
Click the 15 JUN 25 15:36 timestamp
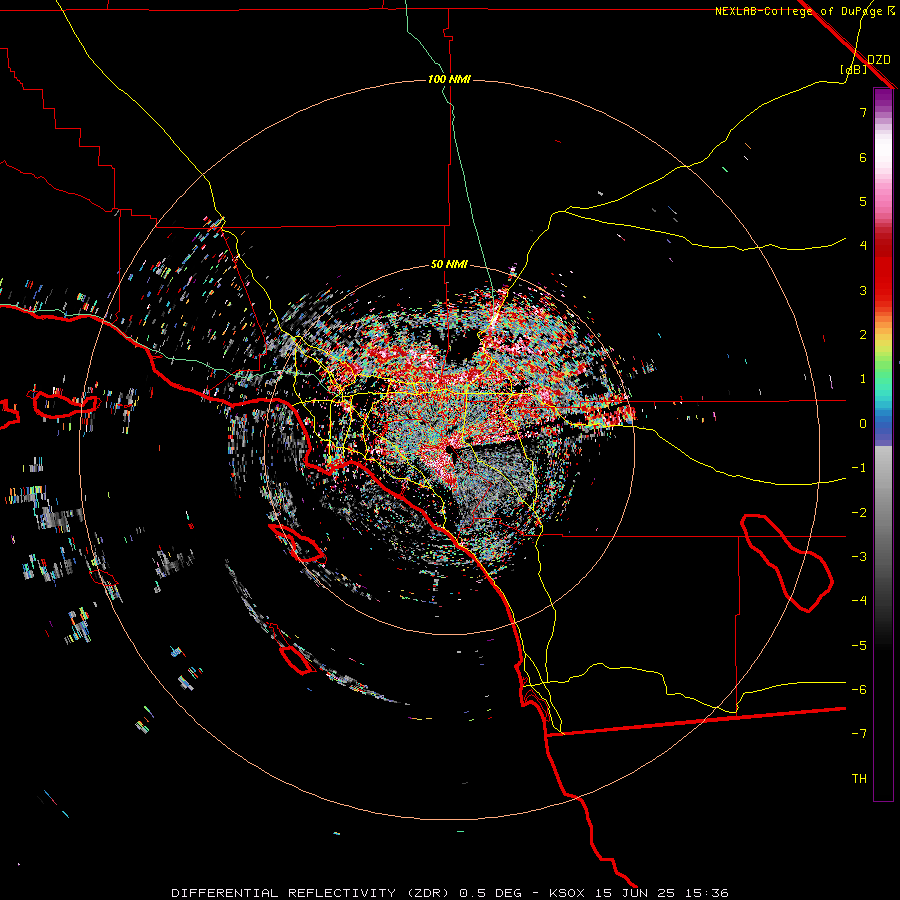pyautogui.click(x=661, y=893)
